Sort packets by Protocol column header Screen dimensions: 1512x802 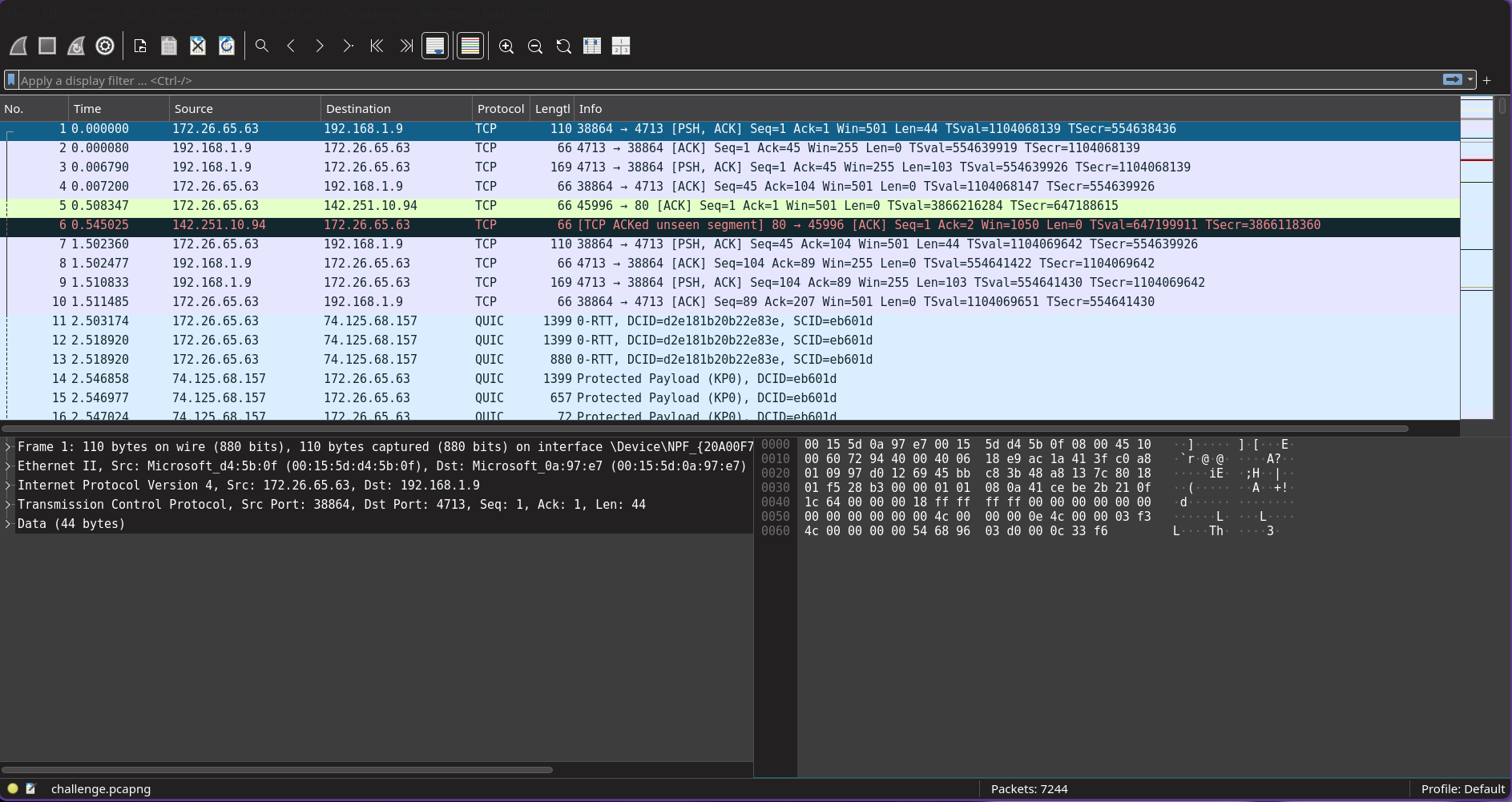pos(500,109)
